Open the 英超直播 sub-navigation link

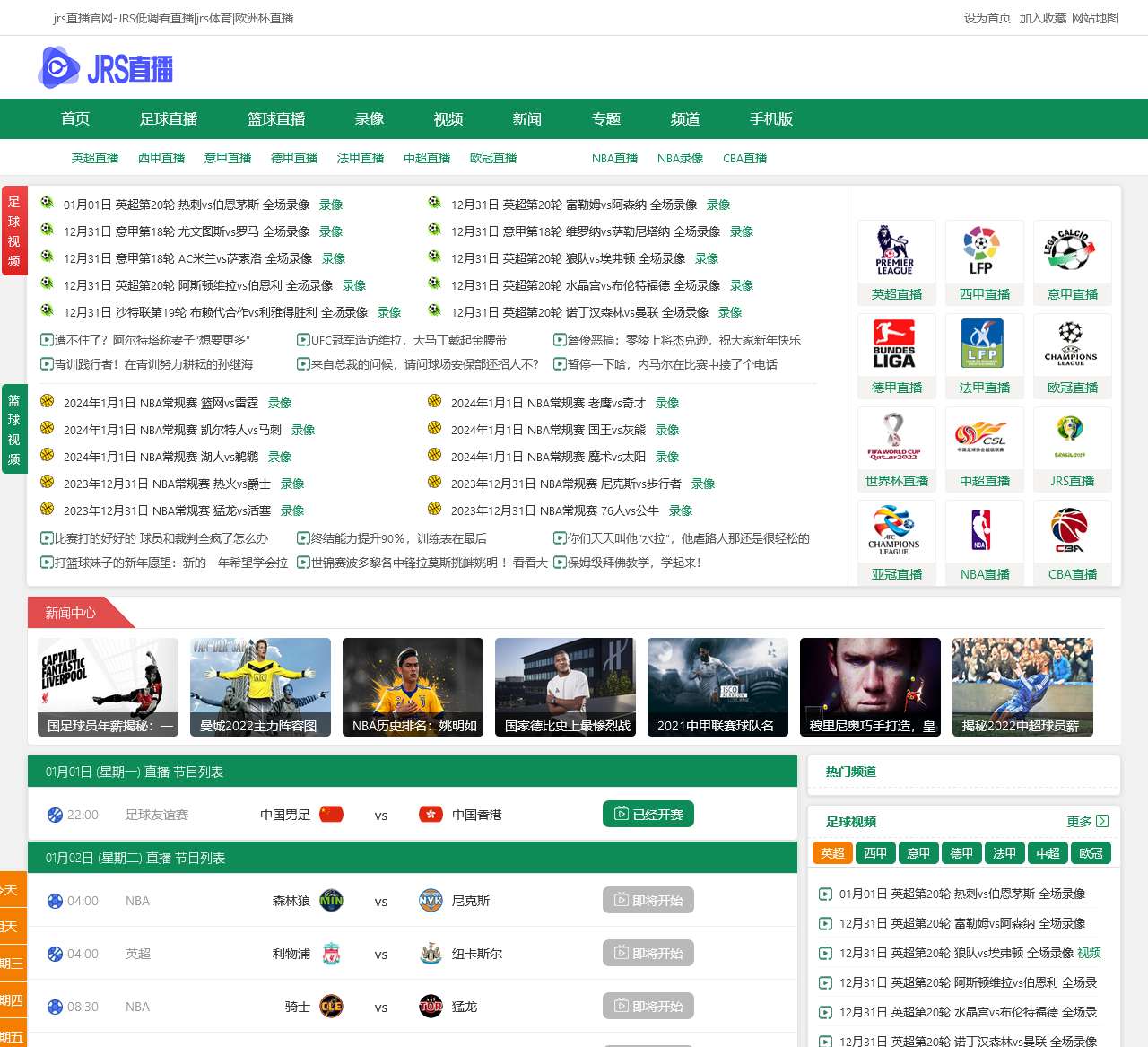coord(95,158)
